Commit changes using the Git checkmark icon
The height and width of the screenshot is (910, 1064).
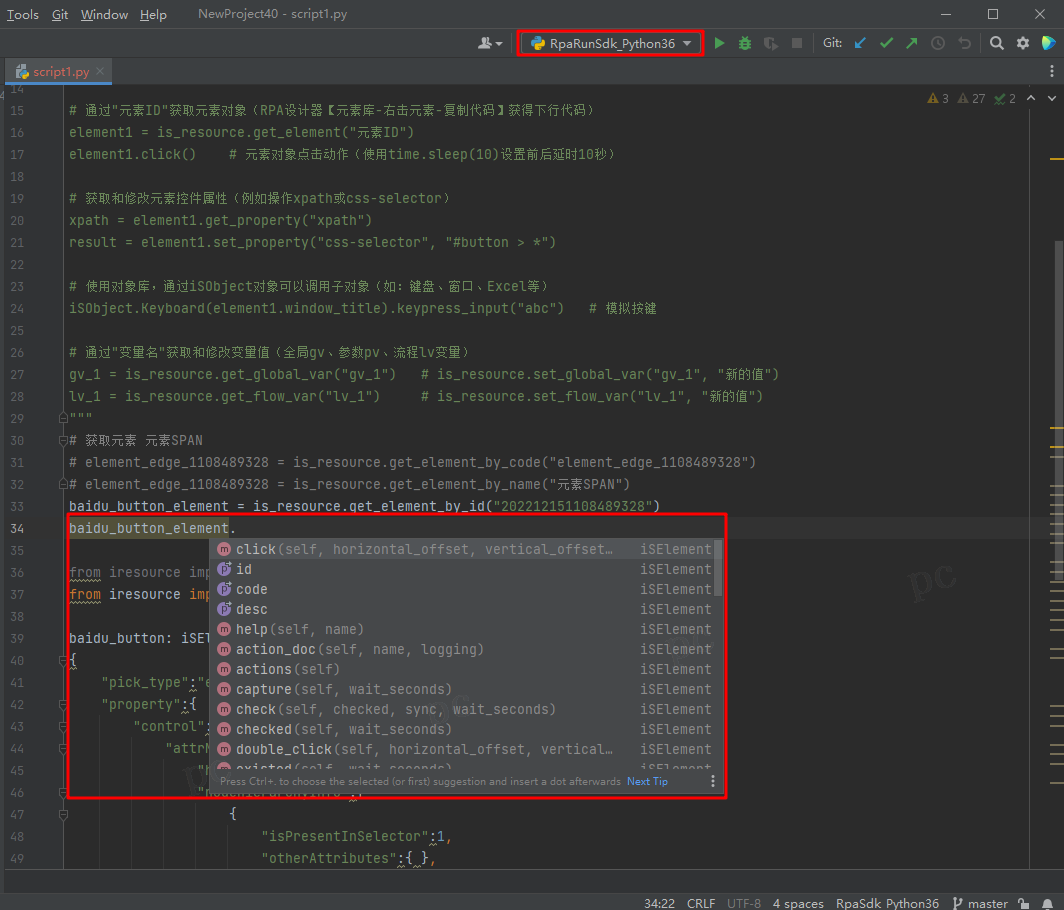coord(886,43)
